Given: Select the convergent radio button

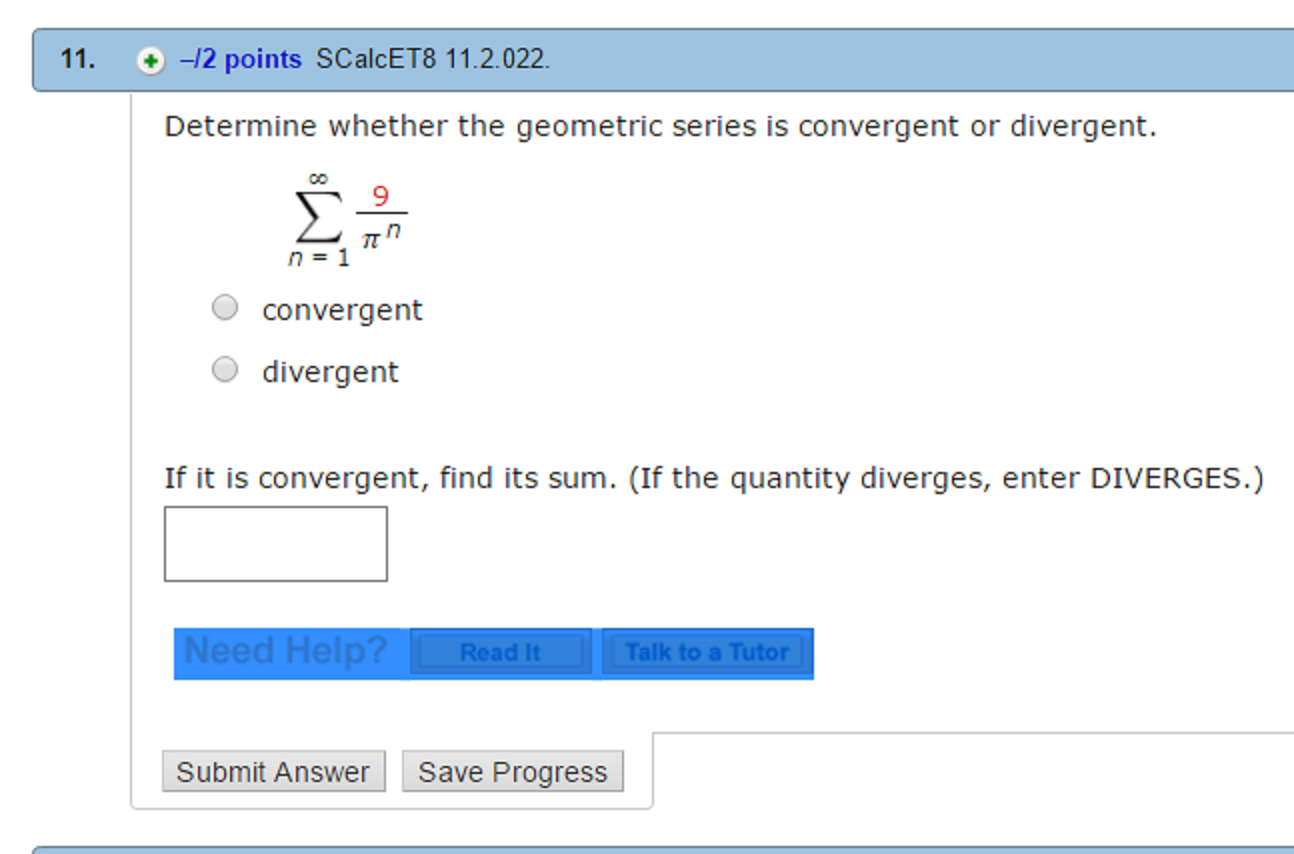Looking at the screenshot, I should [x=224, y=307].
